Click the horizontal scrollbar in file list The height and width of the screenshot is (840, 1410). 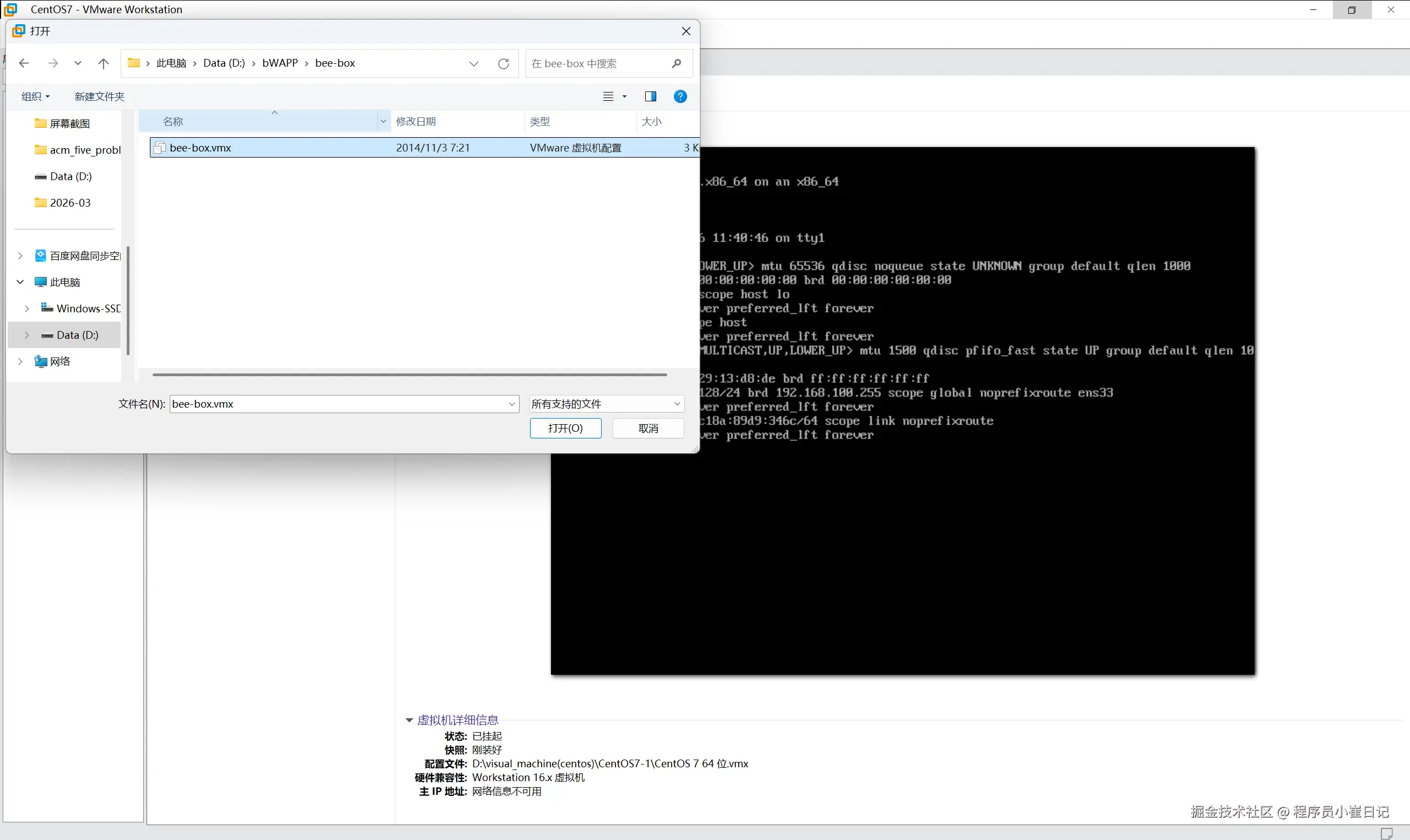(x=409, y=375)
